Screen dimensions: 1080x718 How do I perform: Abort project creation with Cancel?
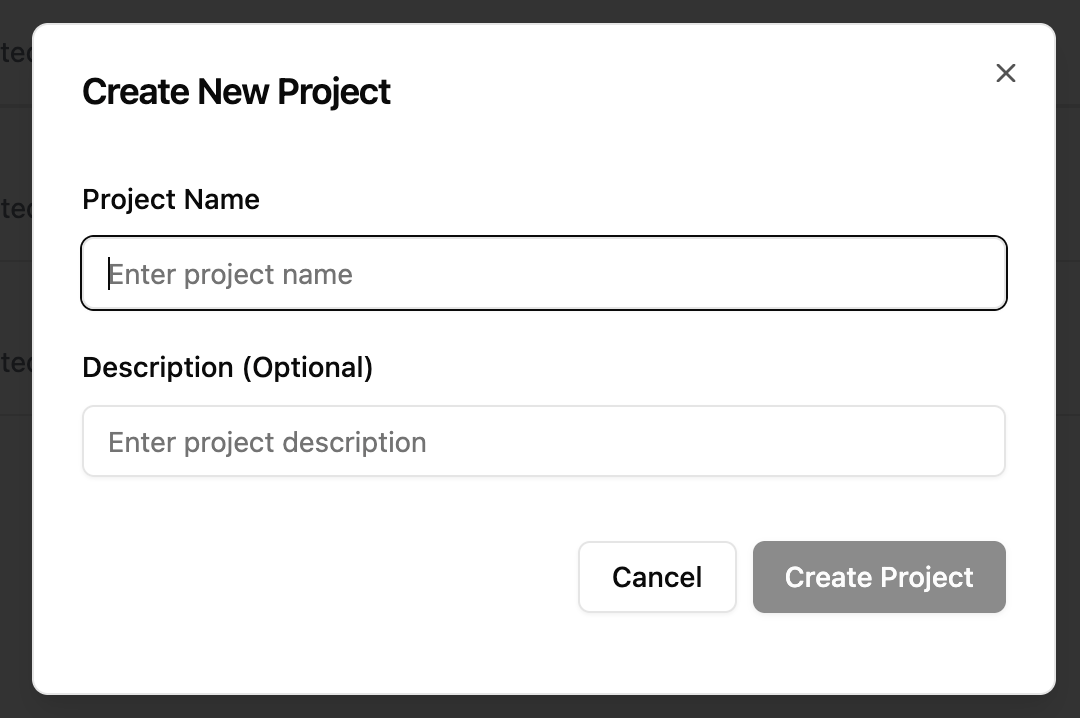click(657, 577)
